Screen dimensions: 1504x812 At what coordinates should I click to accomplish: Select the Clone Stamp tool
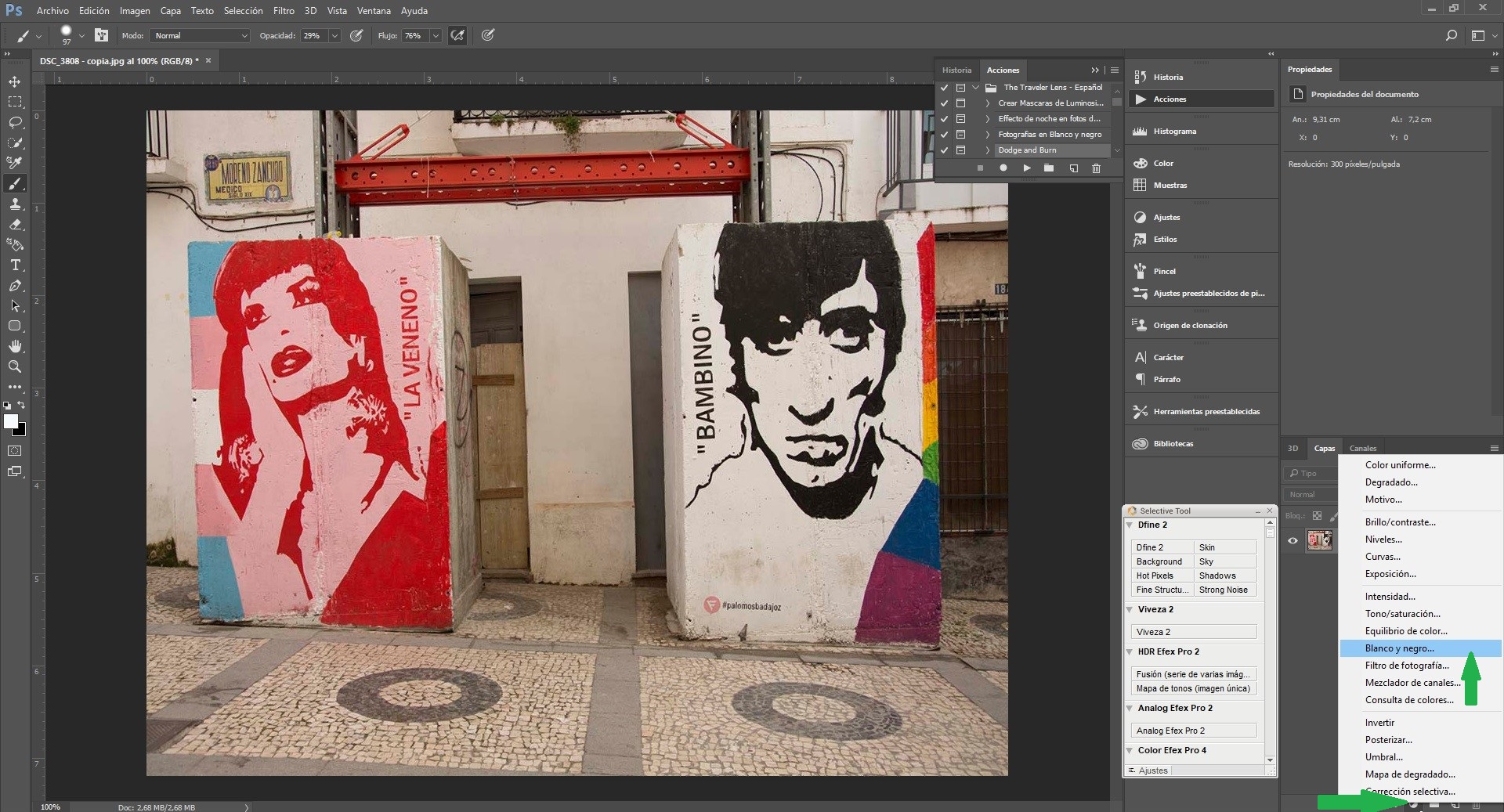(x=15, y=204)
